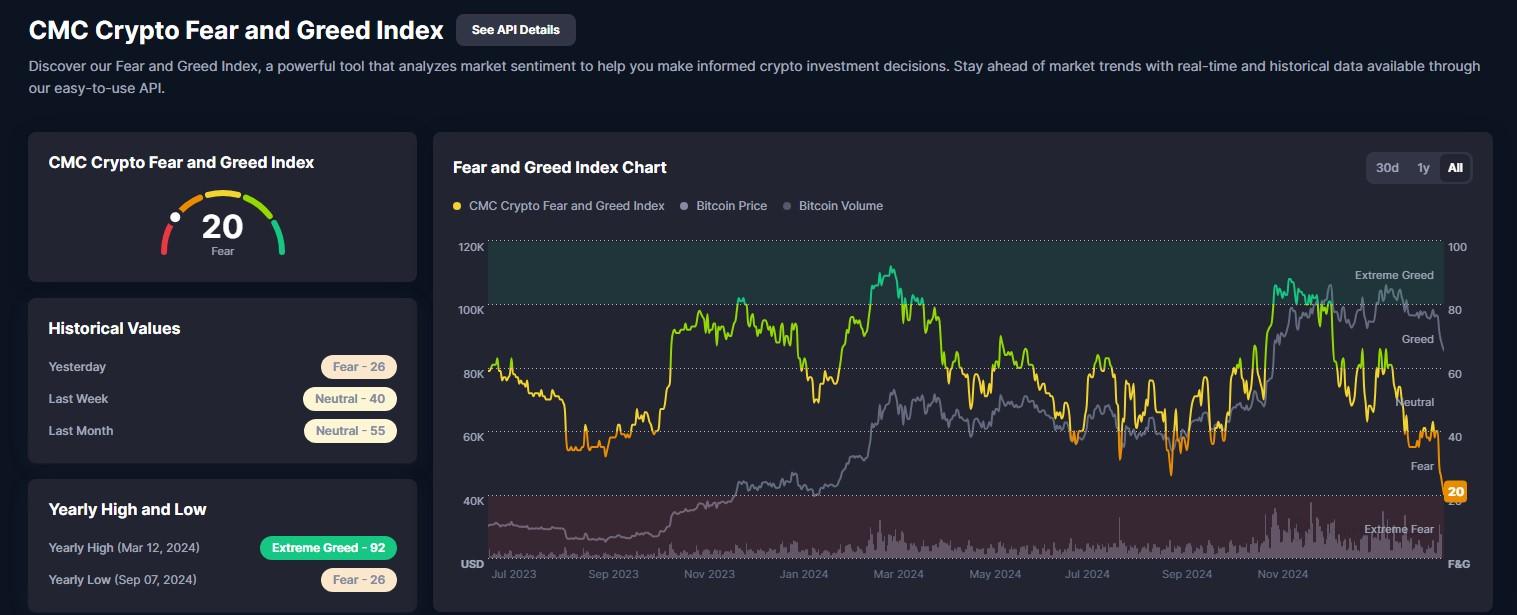Click the Last Week Neutral - 40 badge
The width and height of the screenshot is (1517, 615).
pyautogui.click(x=350, y=399)
